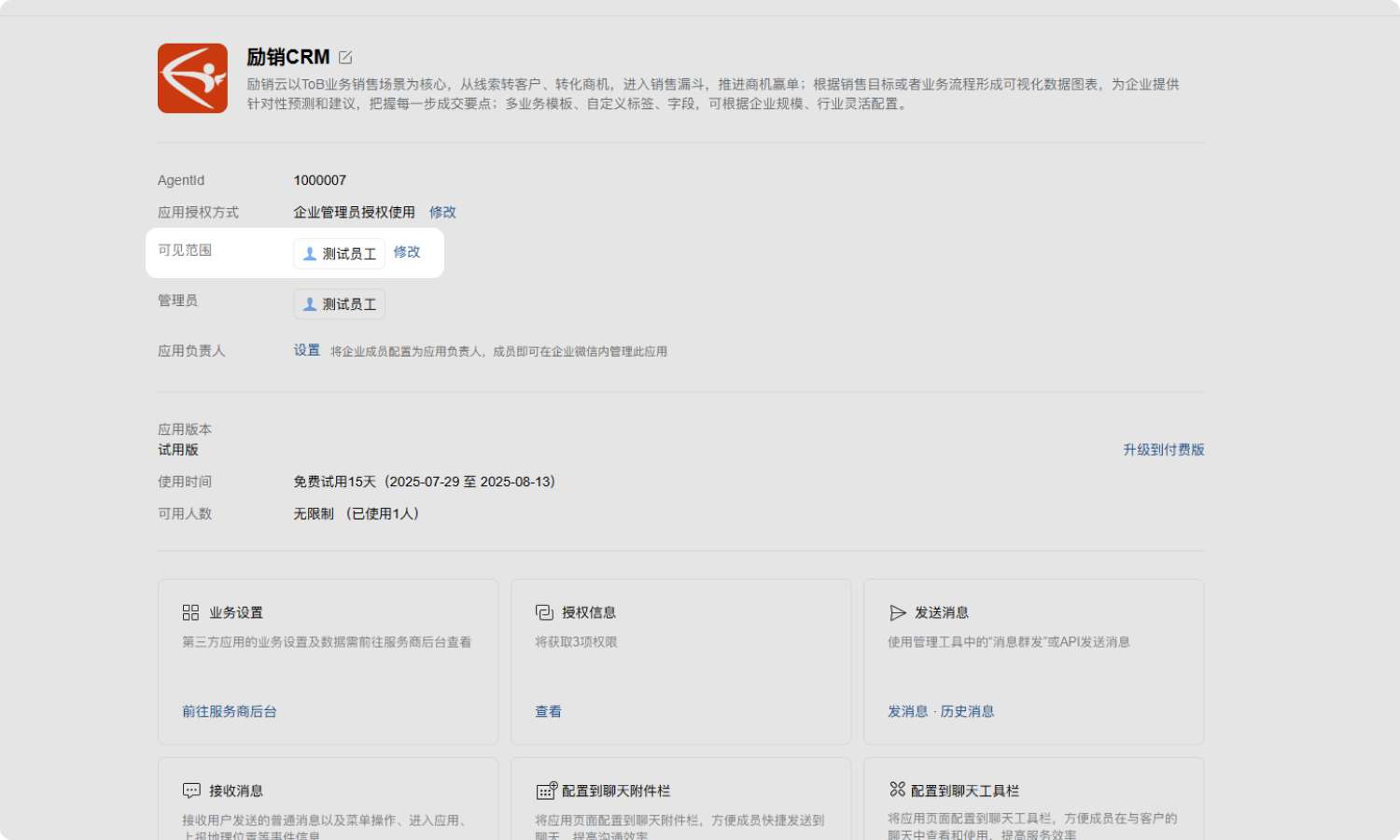Click the 接收消息 card title

[236, 791]
